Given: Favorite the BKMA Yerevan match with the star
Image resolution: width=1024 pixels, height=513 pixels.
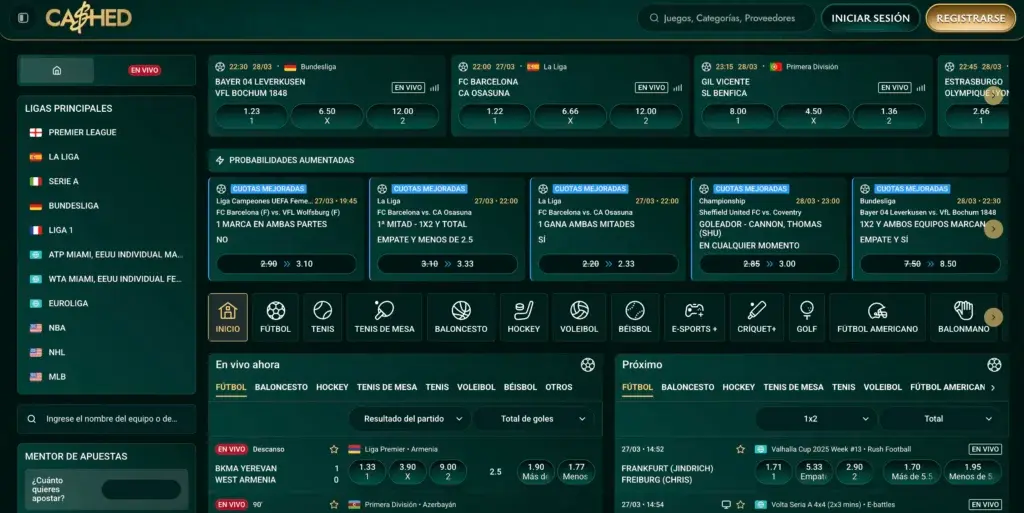Looking at the screenshot, I should 334,449.
